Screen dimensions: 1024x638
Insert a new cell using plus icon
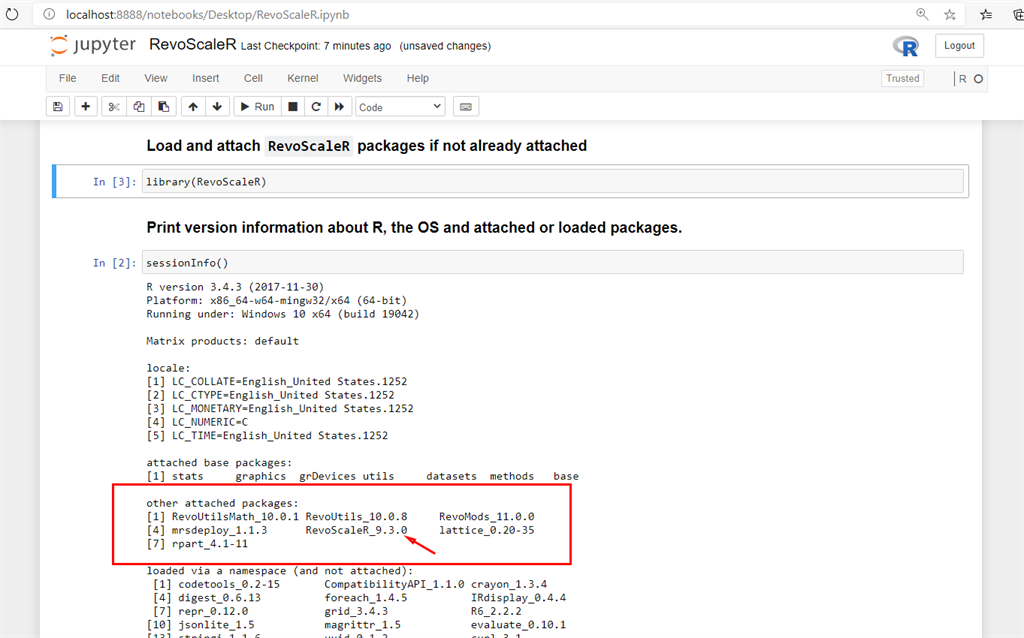tap(85, 106)
